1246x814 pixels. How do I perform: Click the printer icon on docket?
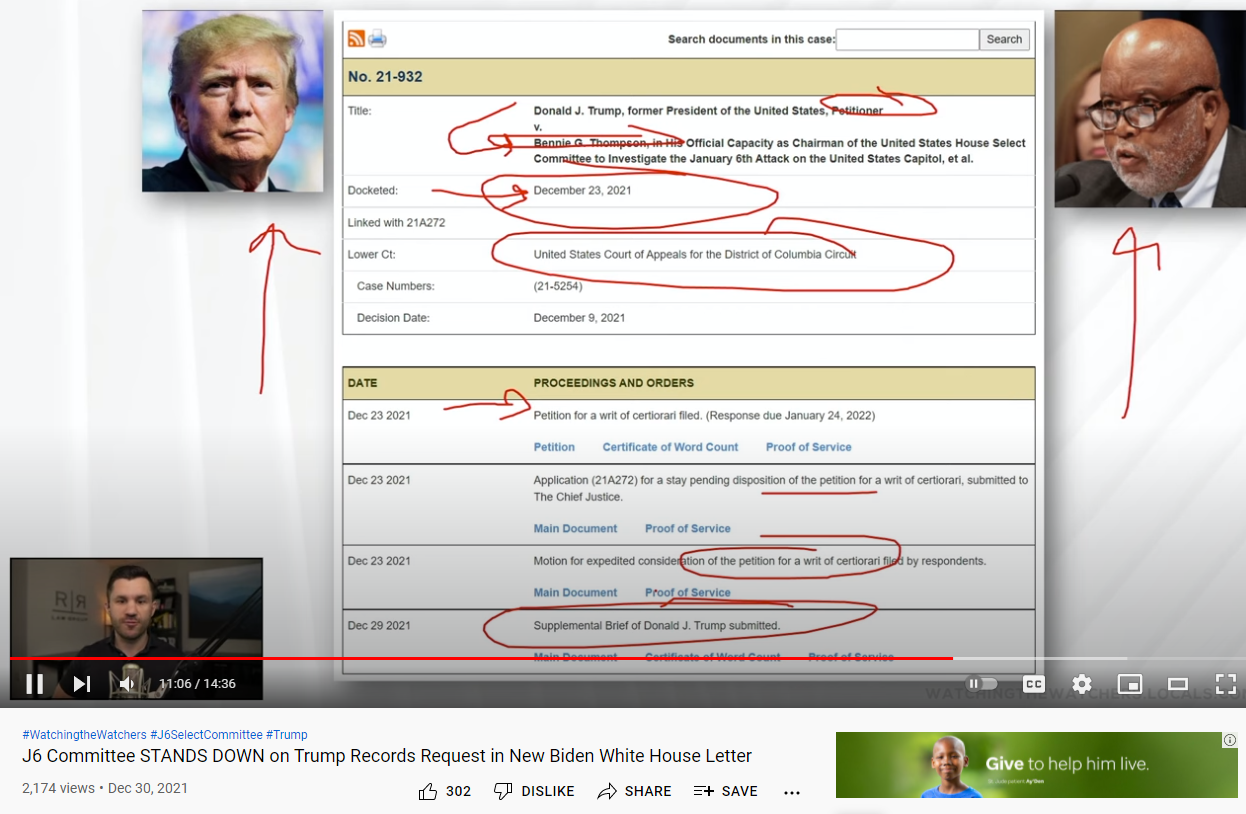point(377,39)
